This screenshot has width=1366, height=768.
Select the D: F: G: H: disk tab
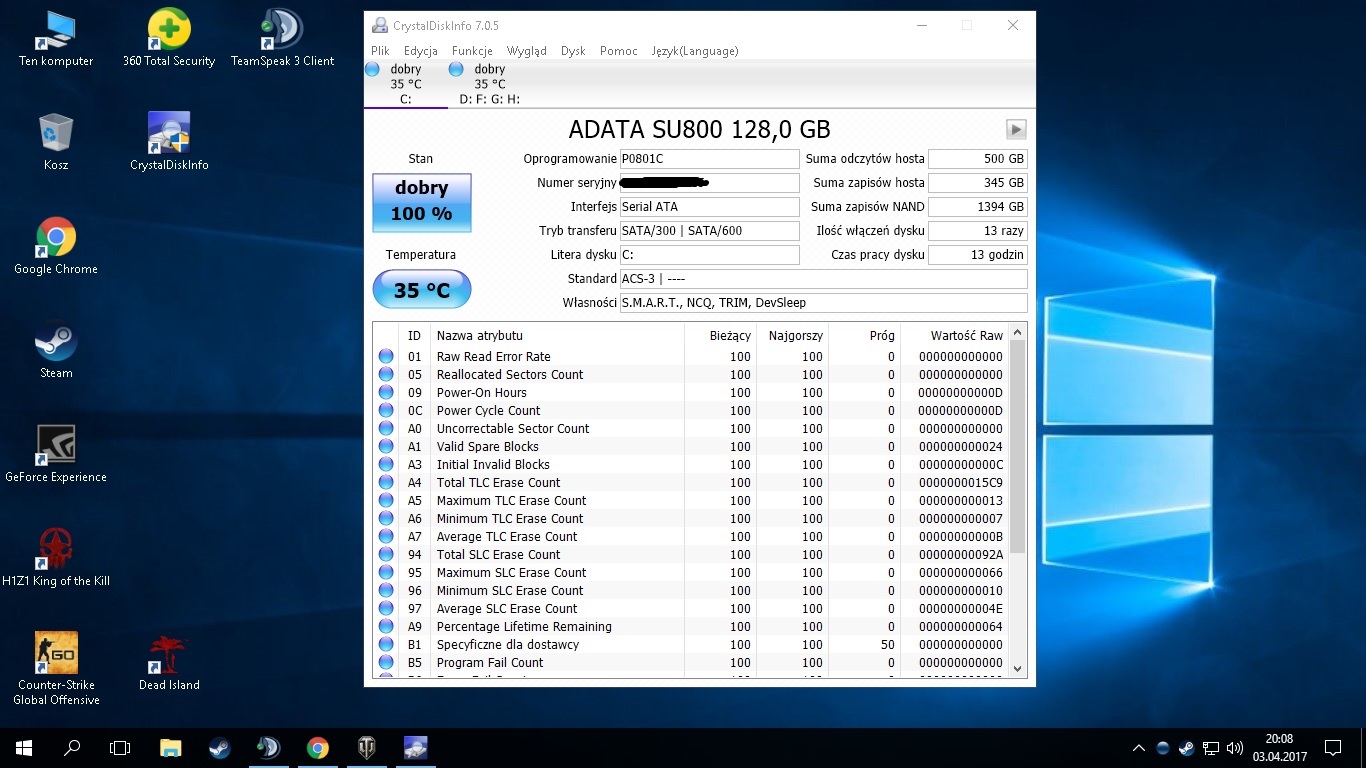(490, 84)
